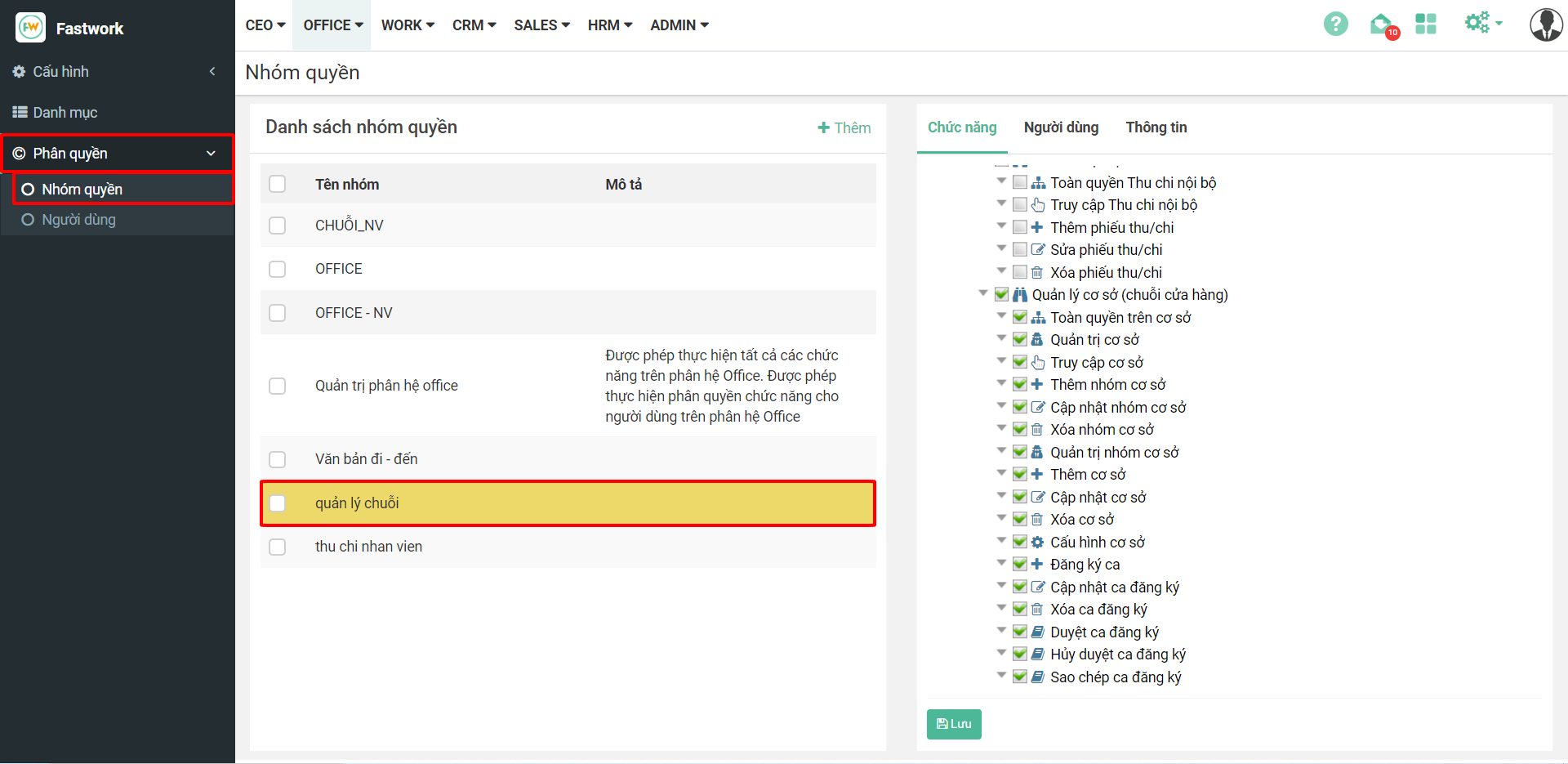Open notifications with red badge
1568x764 pixels.
pos(1382,25)
